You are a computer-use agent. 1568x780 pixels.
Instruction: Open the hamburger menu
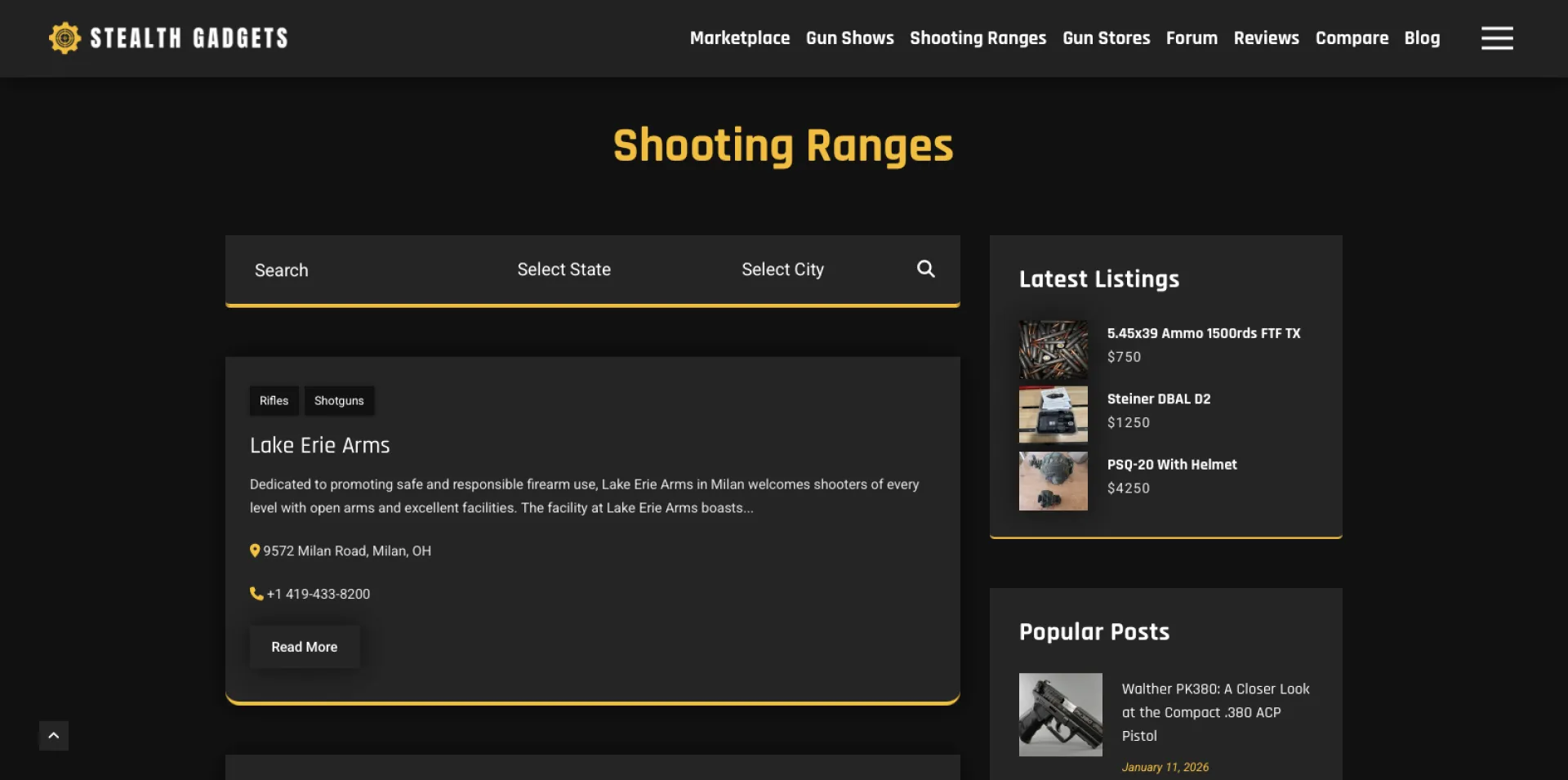[x=1496, y=38]
